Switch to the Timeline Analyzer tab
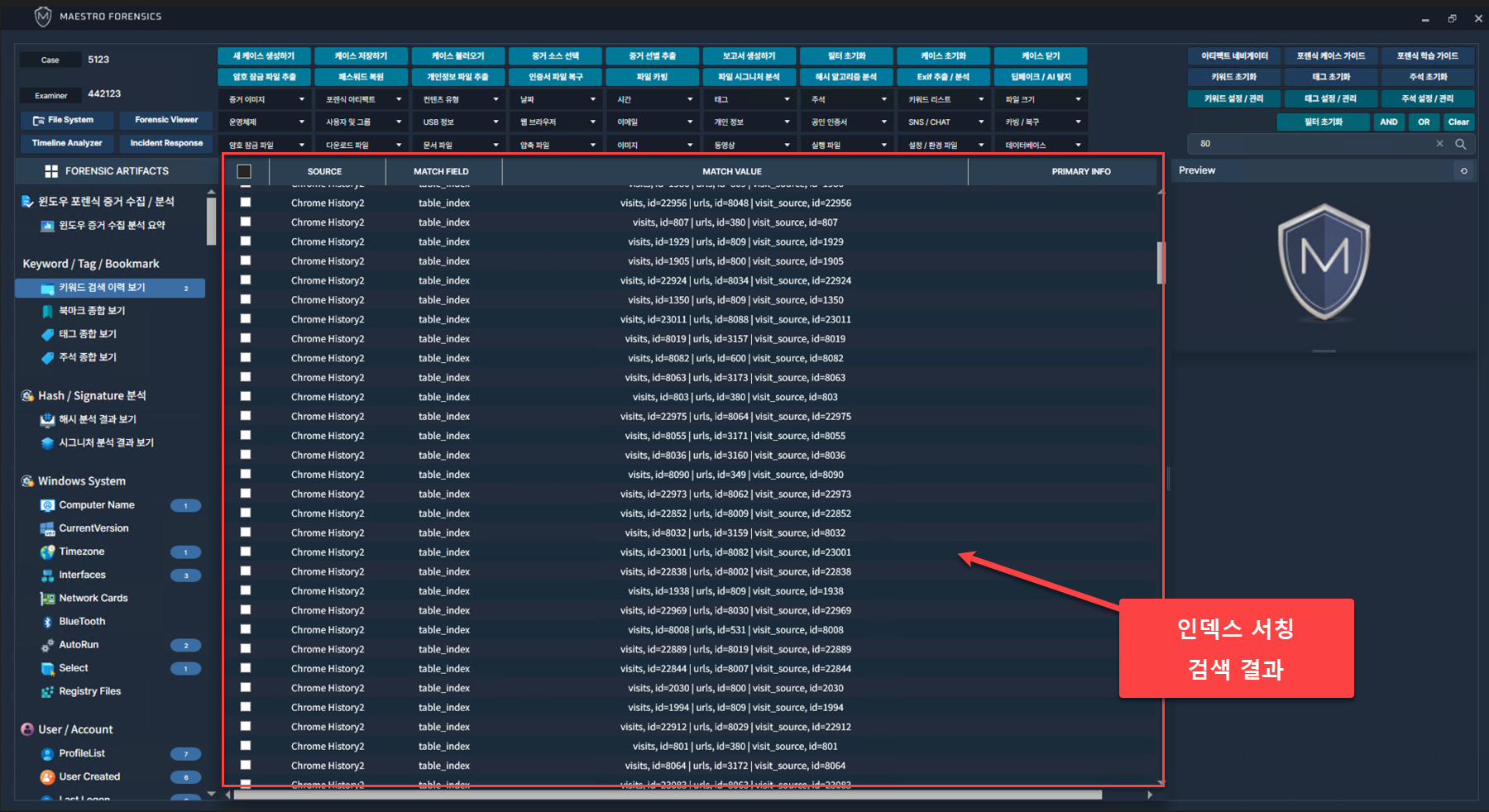 click(67, 143)
